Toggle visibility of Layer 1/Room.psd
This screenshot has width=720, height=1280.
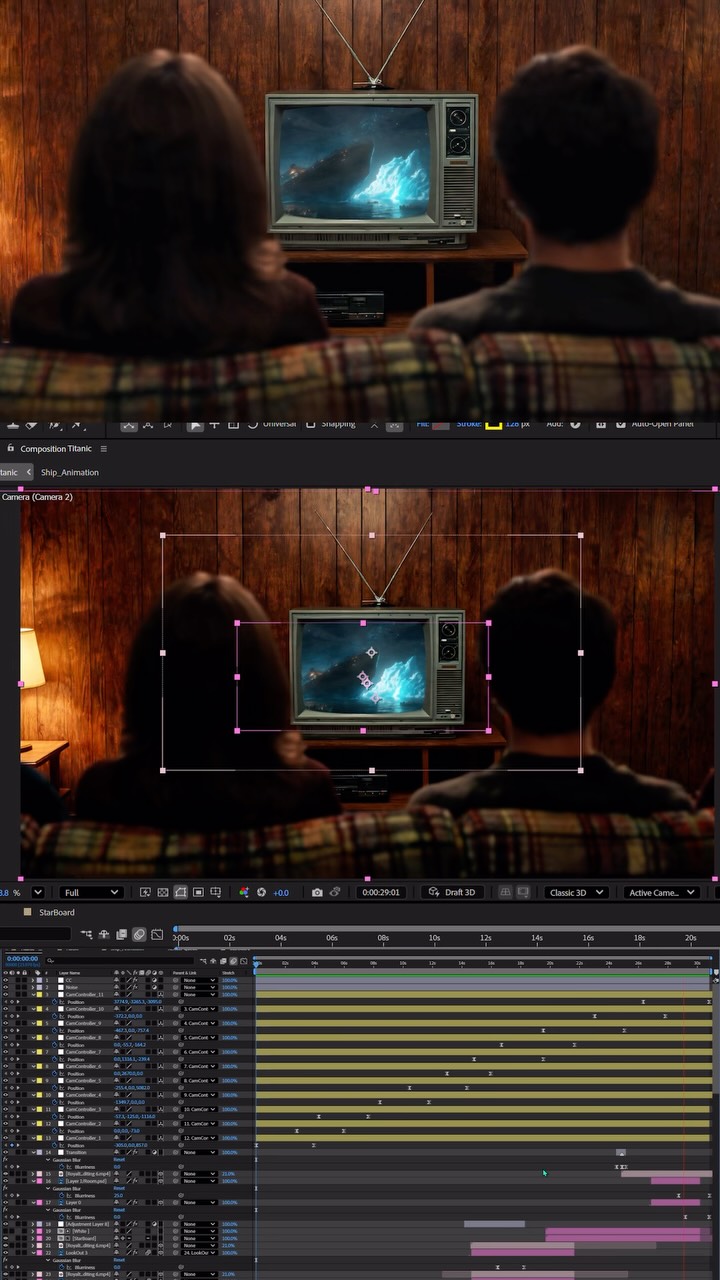[5, 1181]
